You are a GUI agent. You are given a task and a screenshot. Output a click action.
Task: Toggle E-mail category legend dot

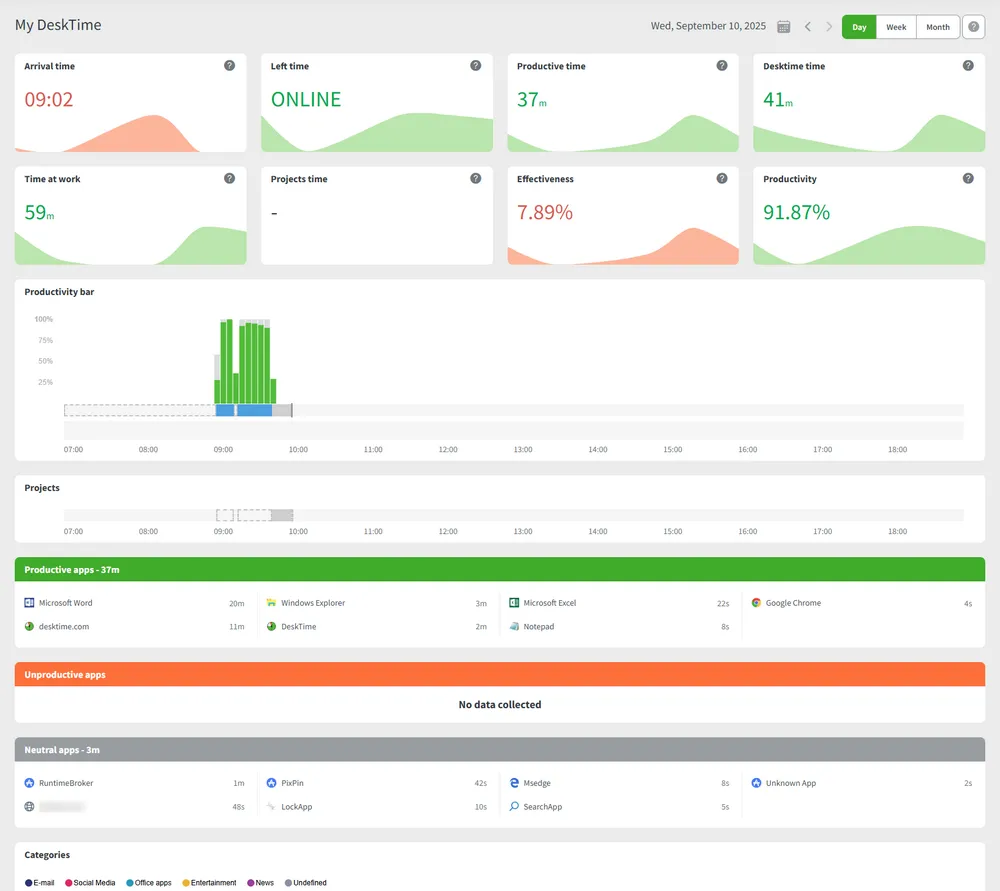coord(29,883)
